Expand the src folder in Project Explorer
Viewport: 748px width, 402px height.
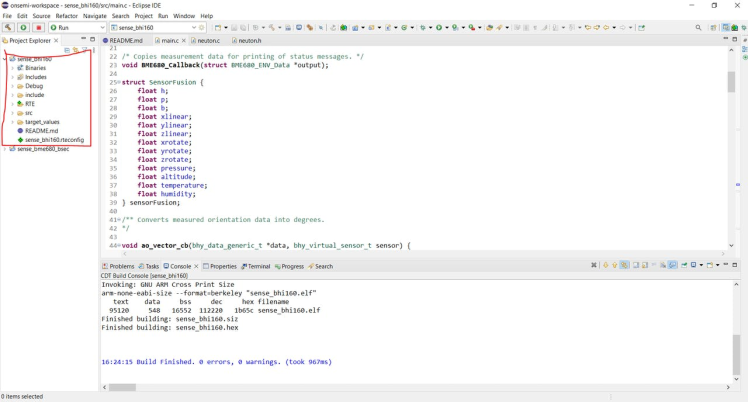[13, 113]
